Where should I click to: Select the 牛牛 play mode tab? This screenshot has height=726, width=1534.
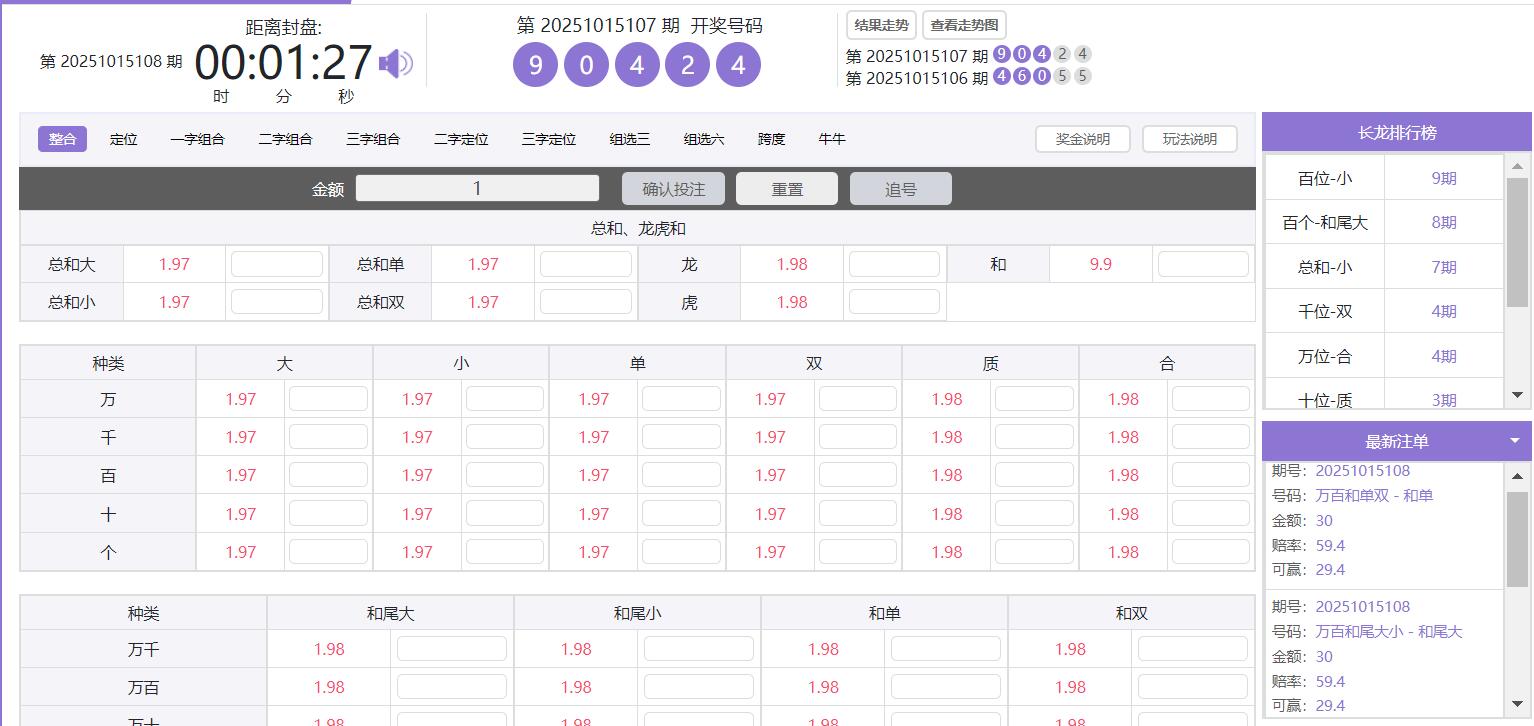tap(831, 139)
